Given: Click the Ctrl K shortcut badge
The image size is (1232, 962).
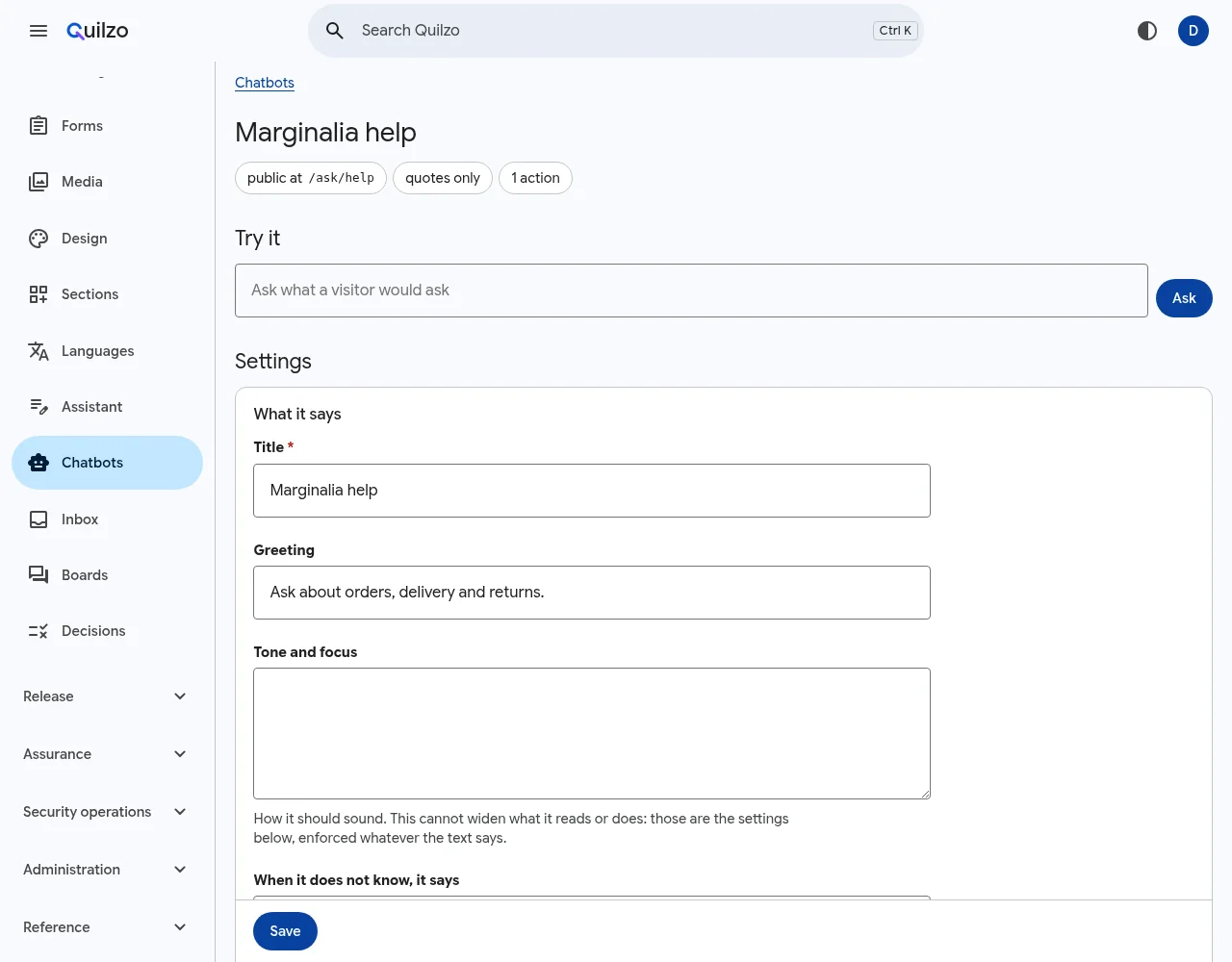Looking at the screenshot, I should click(x=895, y=31).
